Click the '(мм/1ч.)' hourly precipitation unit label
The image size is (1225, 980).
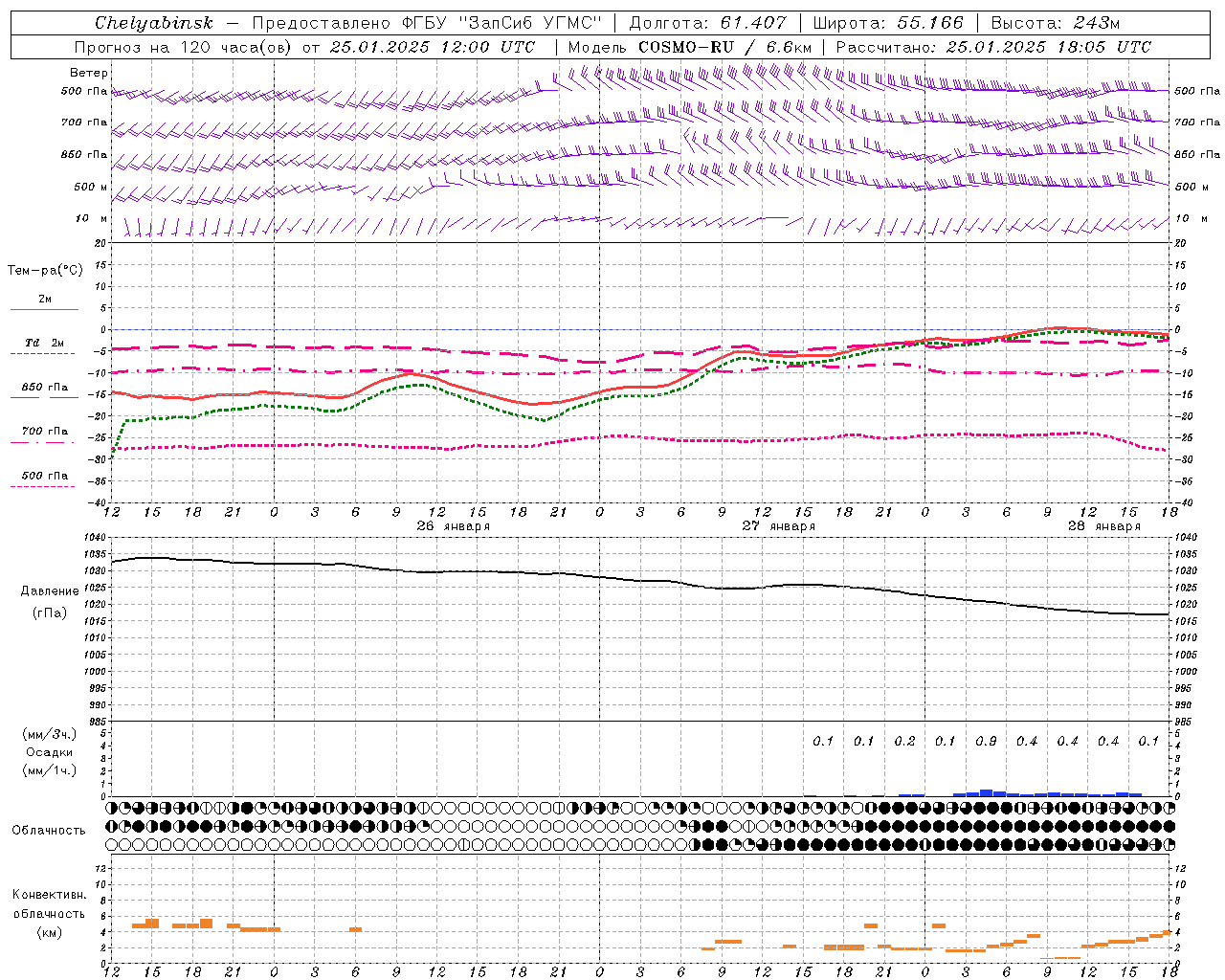pos(49,770)
